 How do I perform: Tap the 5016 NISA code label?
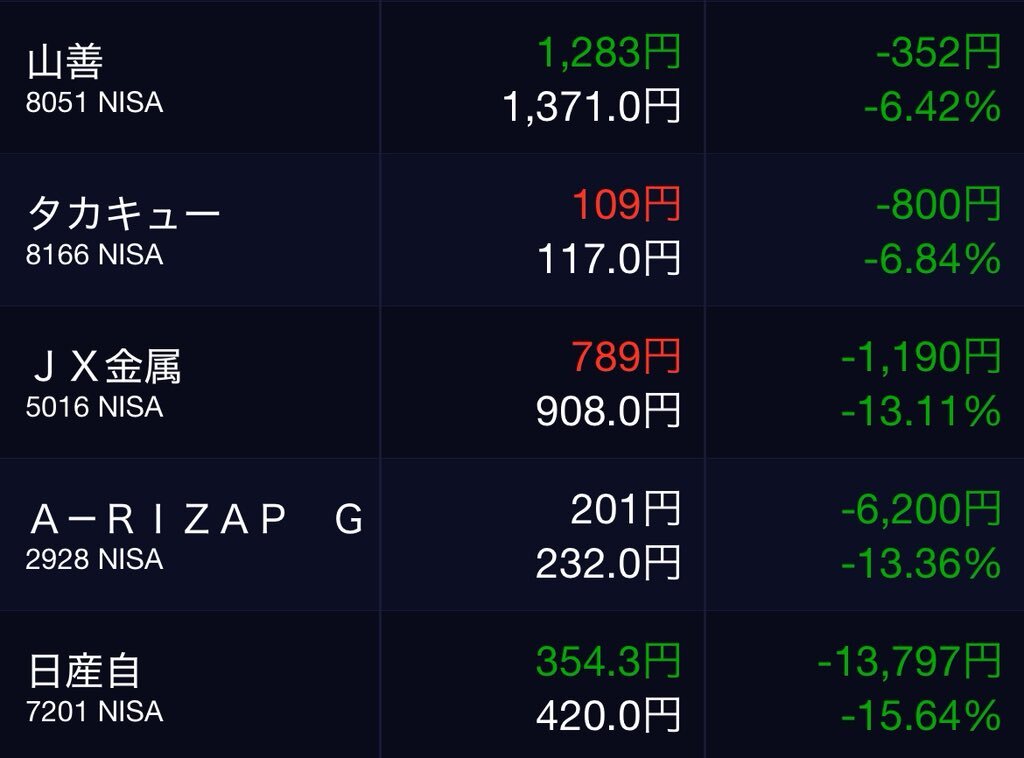coord(95,407)
